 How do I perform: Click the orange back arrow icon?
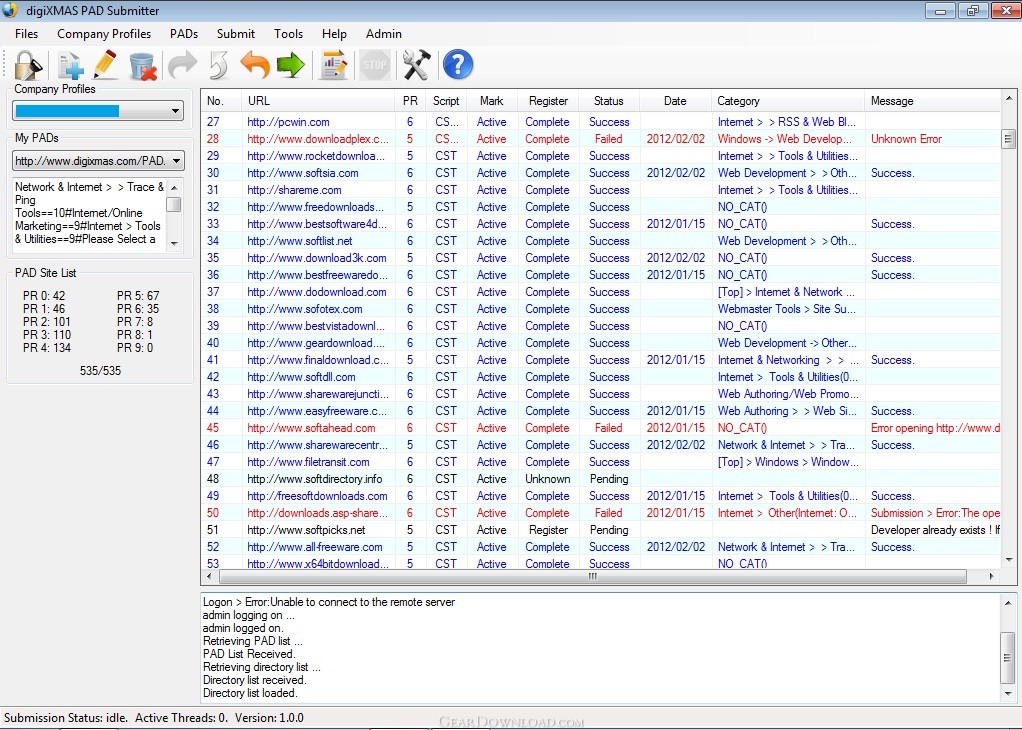pos(255,65)
